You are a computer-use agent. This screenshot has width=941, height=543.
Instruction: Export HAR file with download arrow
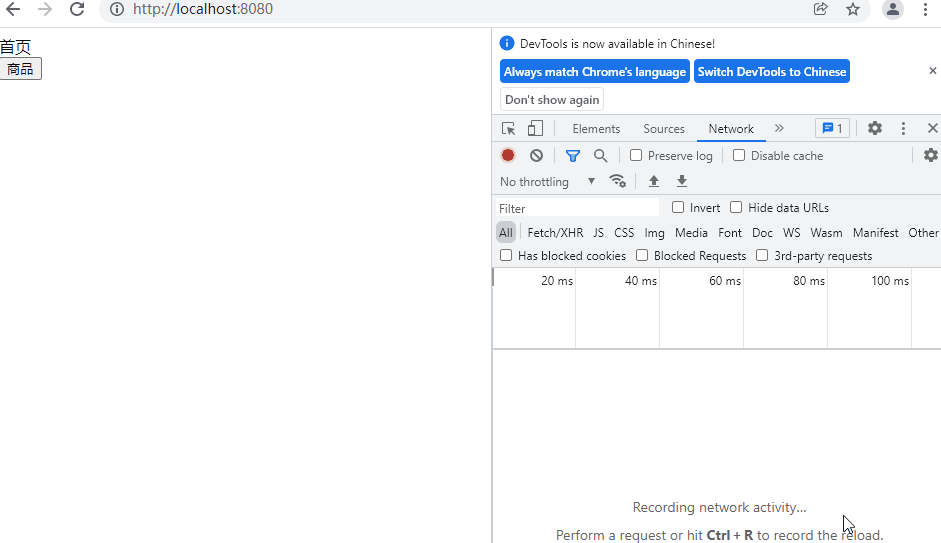click(682, 181)
